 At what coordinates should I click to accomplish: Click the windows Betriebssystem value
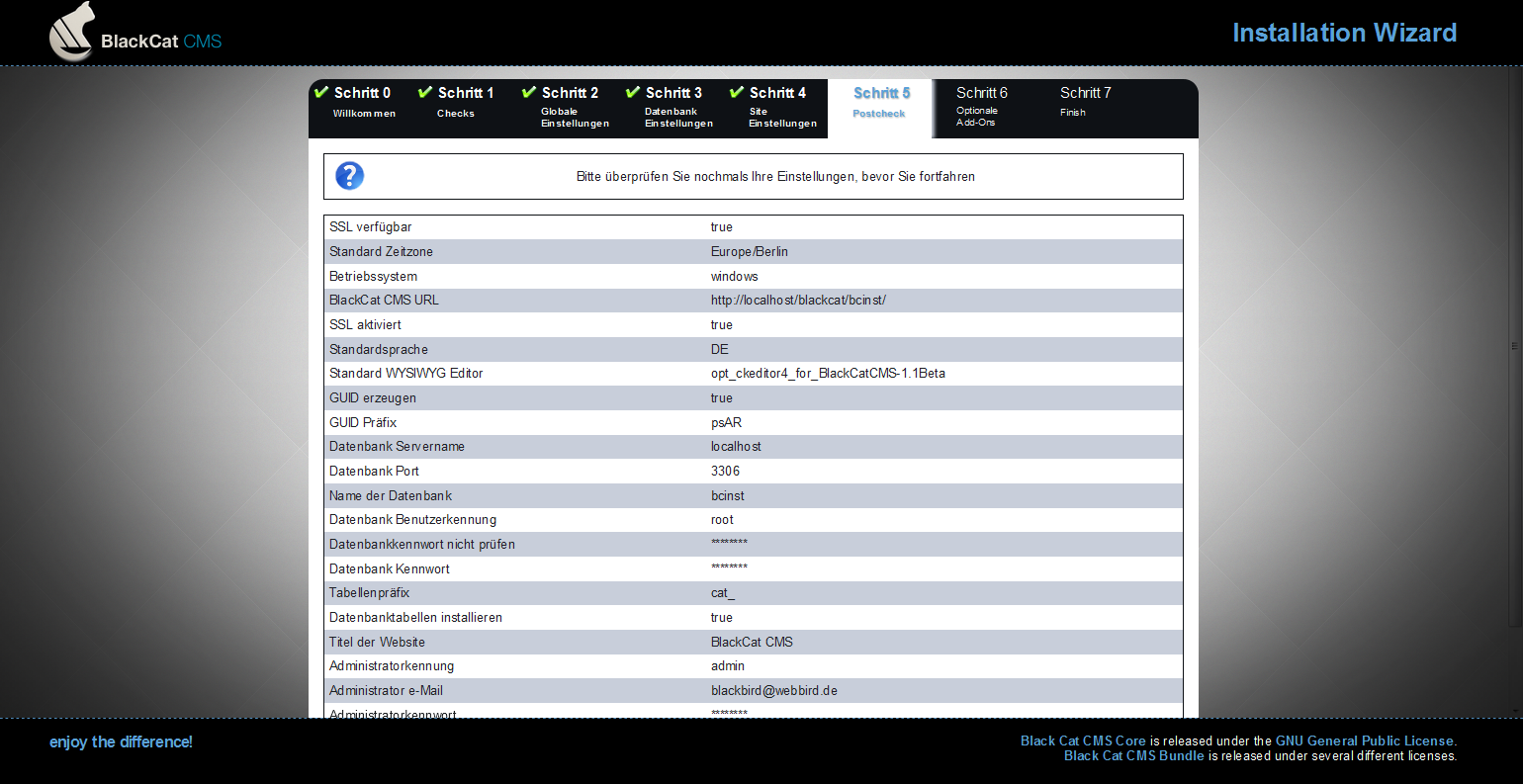(735, 277)
